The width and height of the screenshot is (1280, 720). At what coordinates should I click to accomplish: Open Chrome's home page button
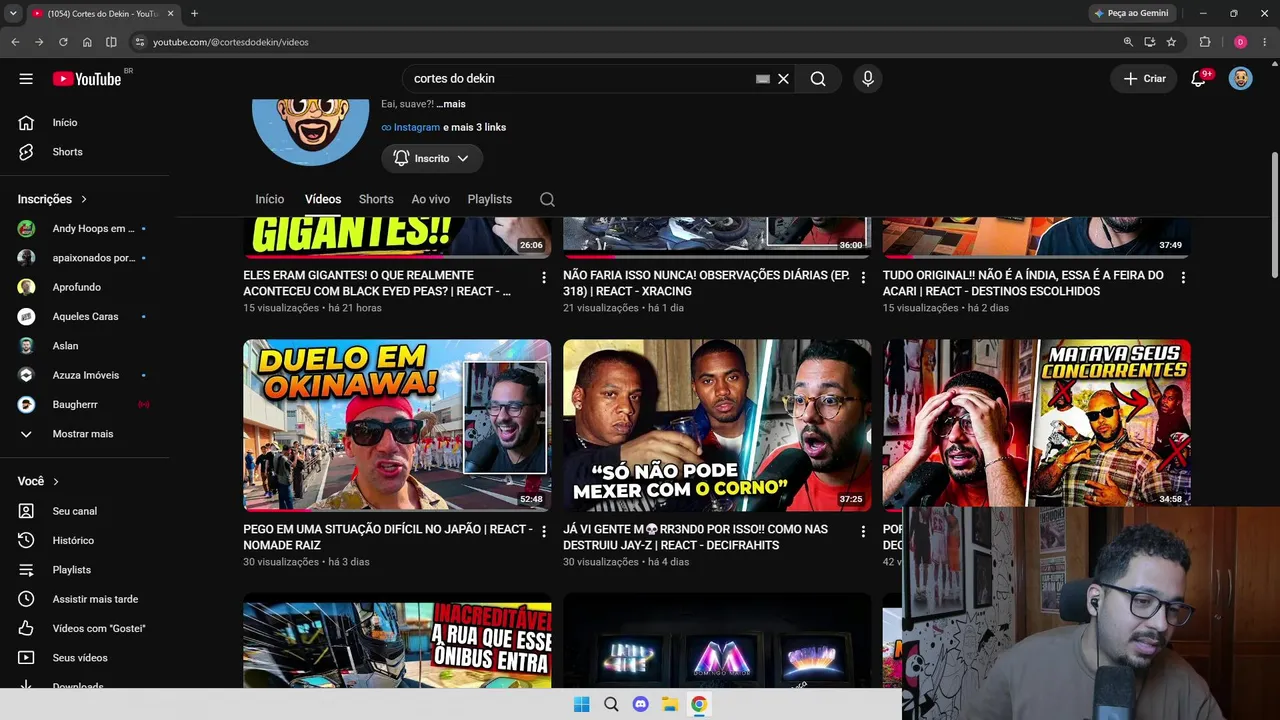[x=87, y=42]
